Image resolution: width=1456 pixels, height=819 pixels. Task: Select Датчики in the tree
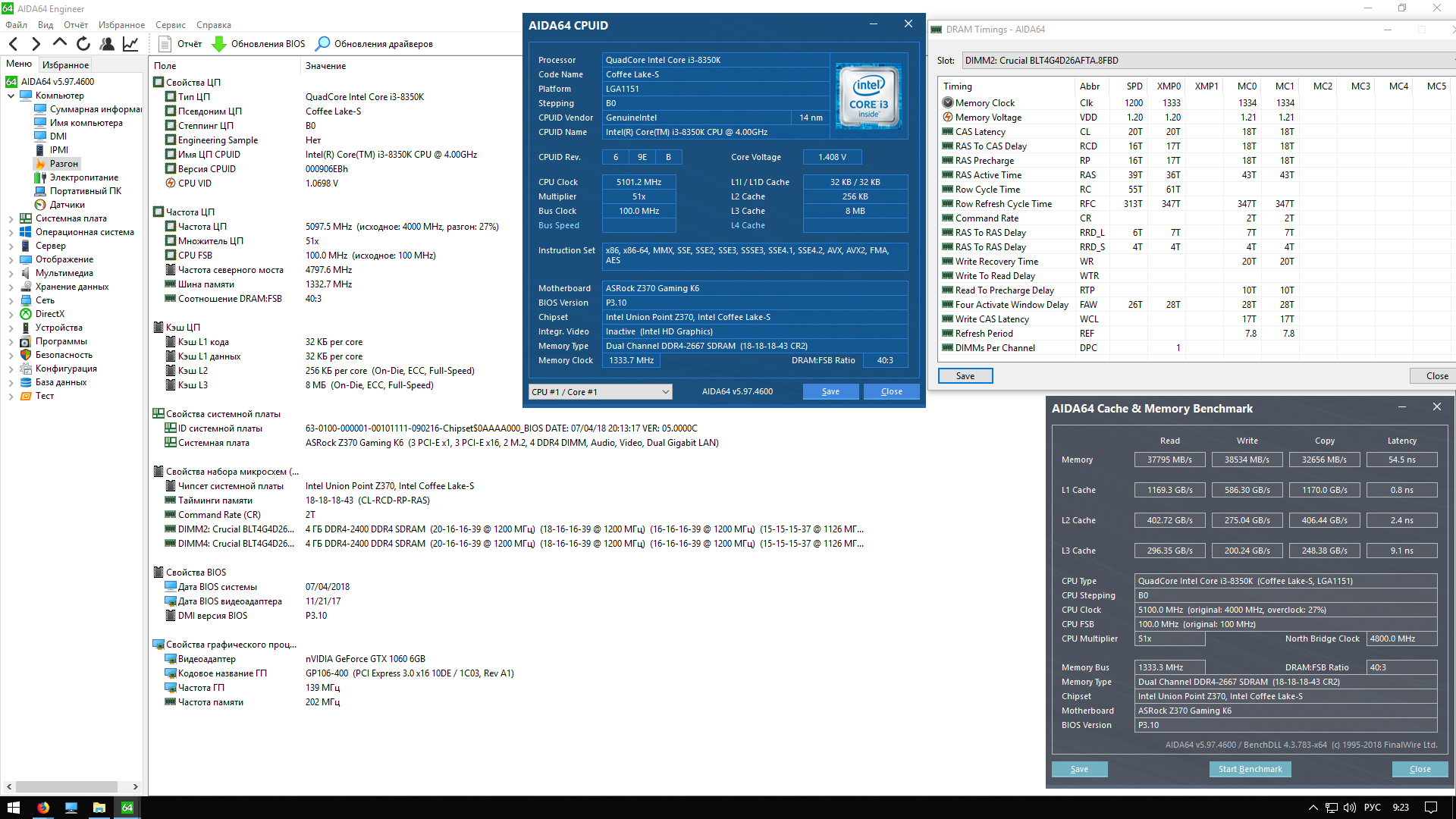(67, 205)
